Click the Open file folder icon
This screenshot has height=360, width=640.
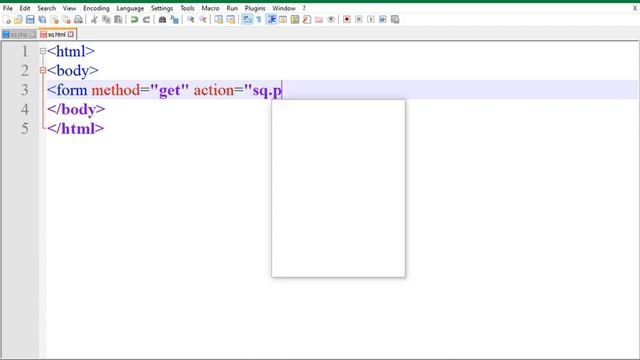click(x=18, y=20)
